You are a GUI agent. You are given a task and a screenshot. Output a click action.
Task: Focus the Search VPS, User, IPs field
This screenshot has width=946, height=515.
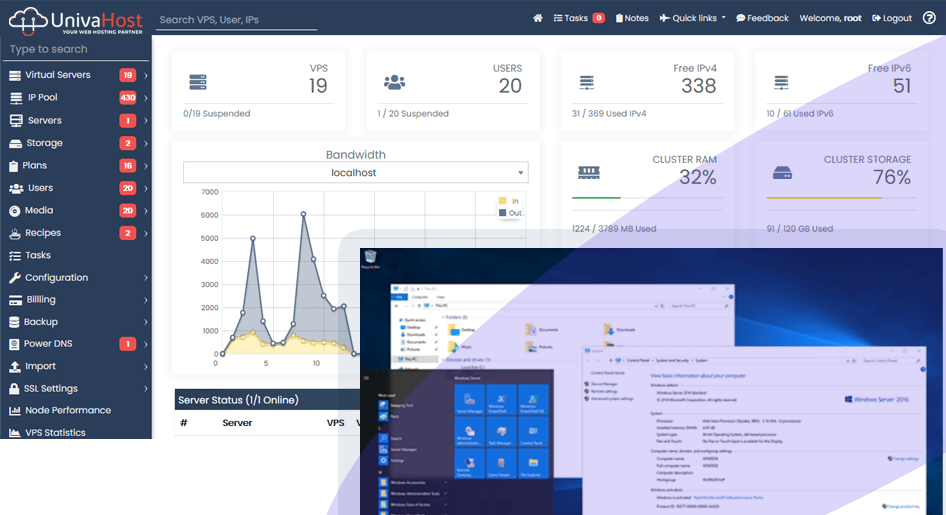tap(236, 20)
